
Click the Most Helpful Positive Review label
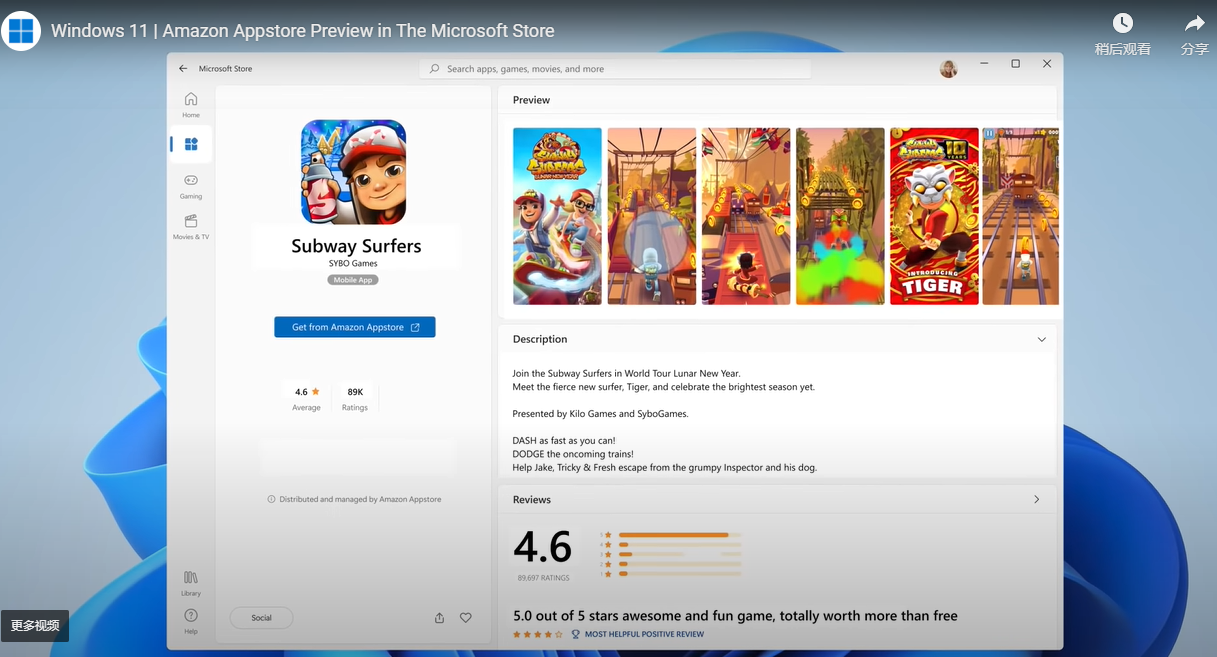coord(644,634)
